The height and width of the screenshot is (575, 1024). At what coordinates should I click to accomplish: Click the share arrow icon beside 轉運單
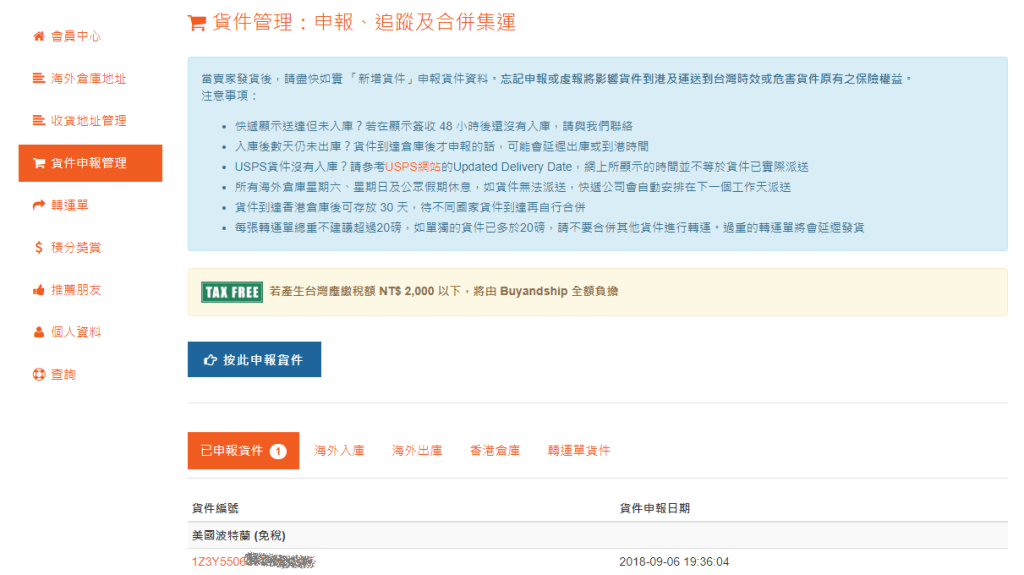39,206
